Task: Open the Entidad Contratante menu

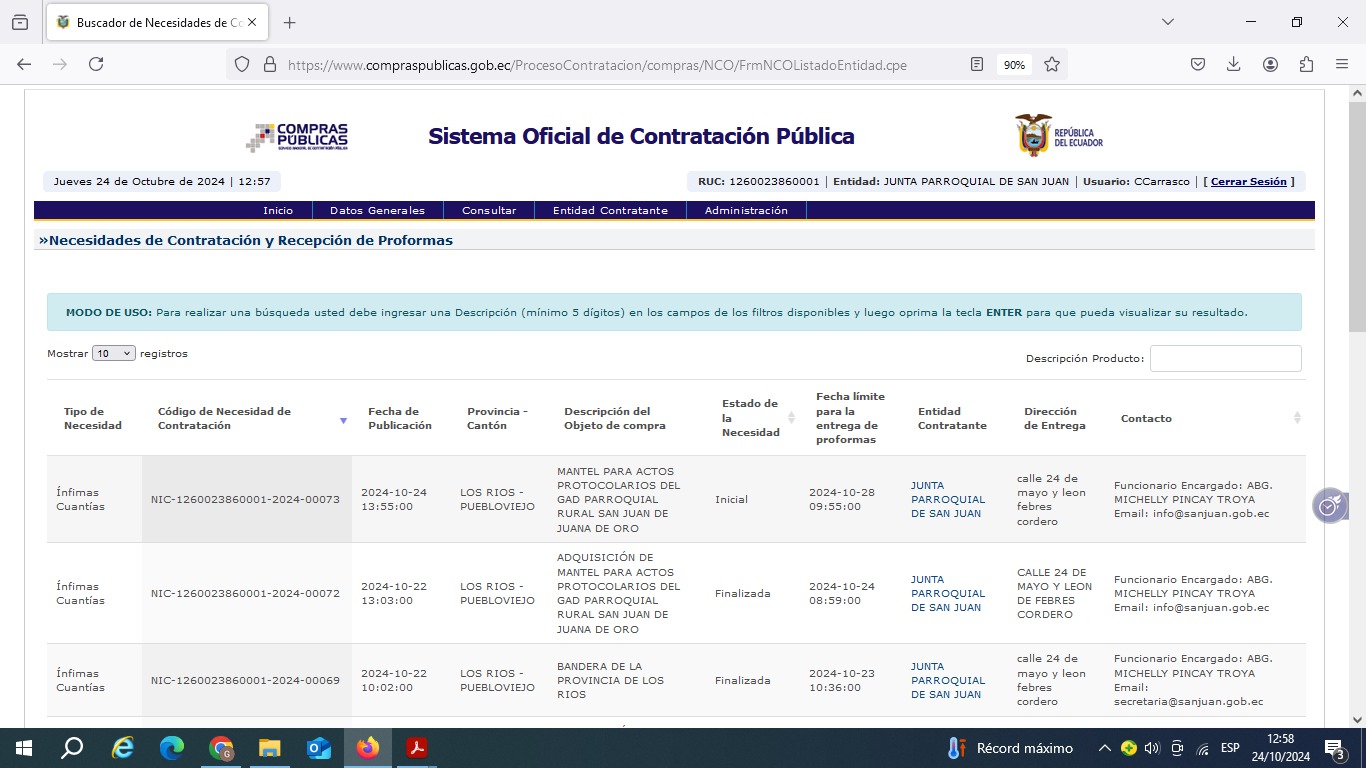Action: pyautogui.click(x=610, y=211)
